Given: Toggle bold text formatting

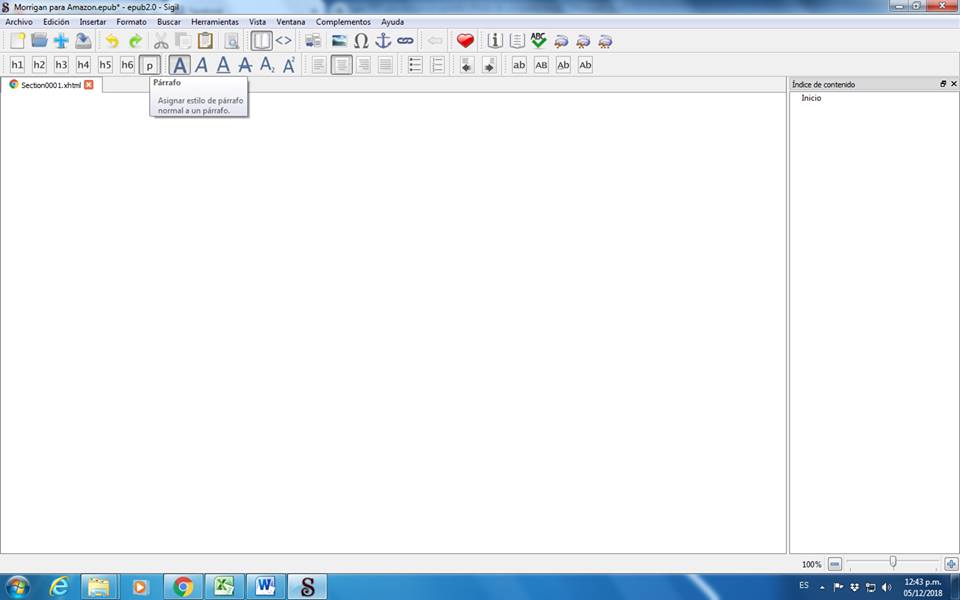Looking at the screenshot, I should tap(179, 65).
